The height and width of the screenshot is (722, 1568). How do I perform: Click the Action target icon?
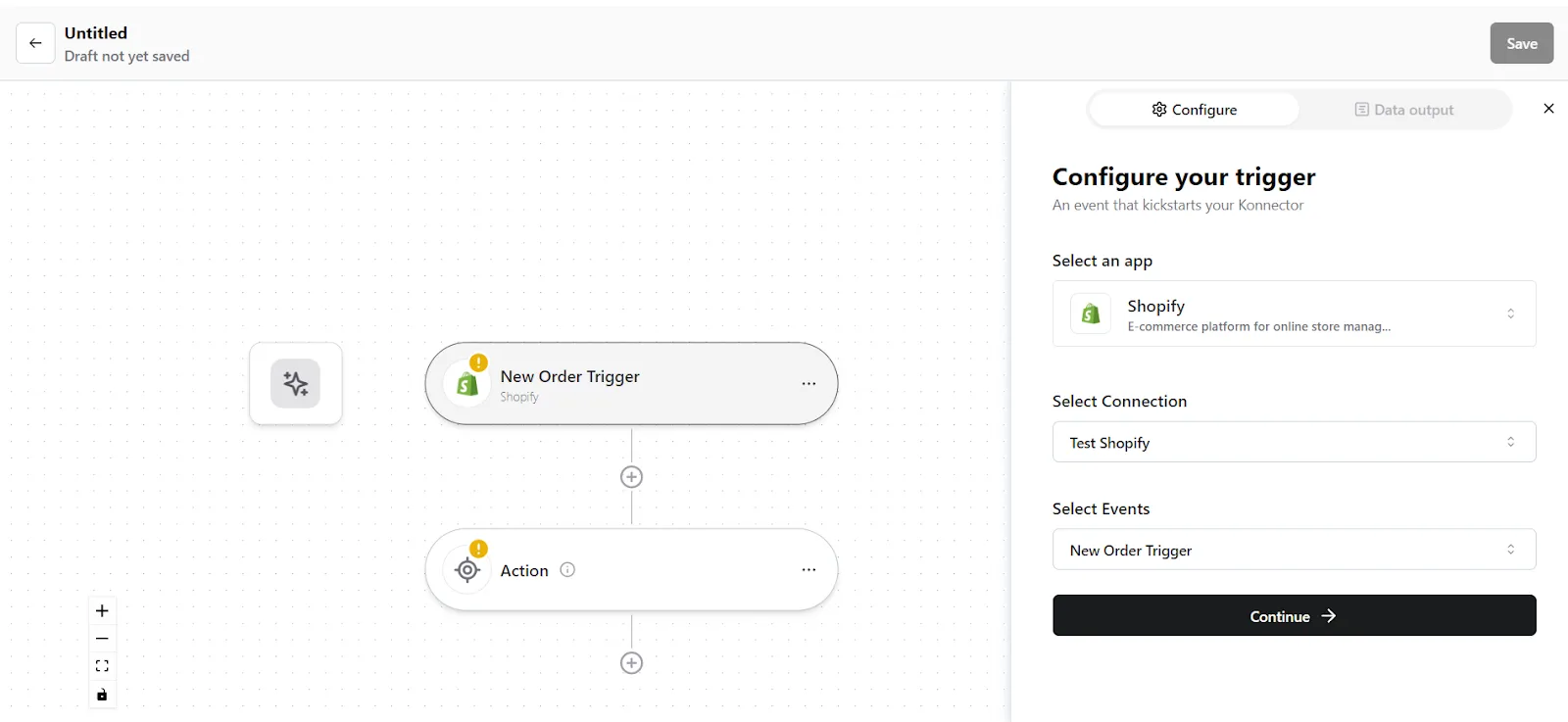467,570
